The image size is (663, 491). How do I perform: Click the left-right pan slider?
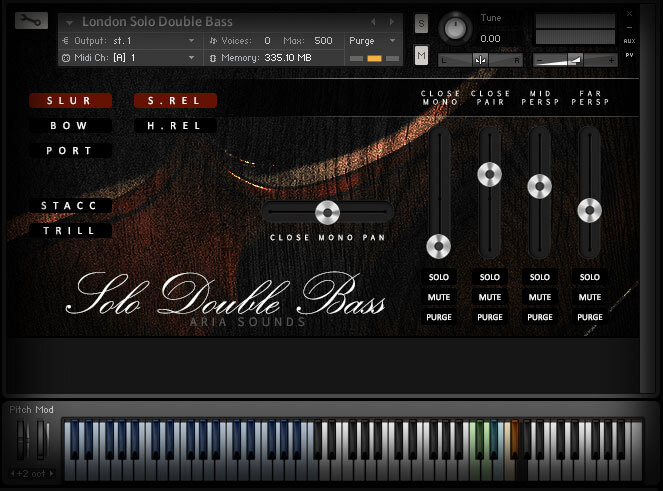point(480,60)
